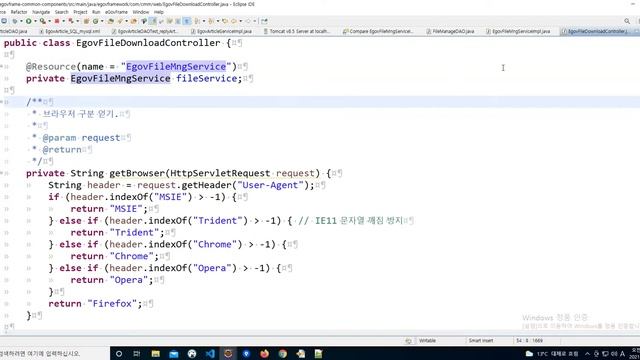Click the red square toolbar icon
Viewport: 640px width, 360px height.
click(x=57, y=21)
